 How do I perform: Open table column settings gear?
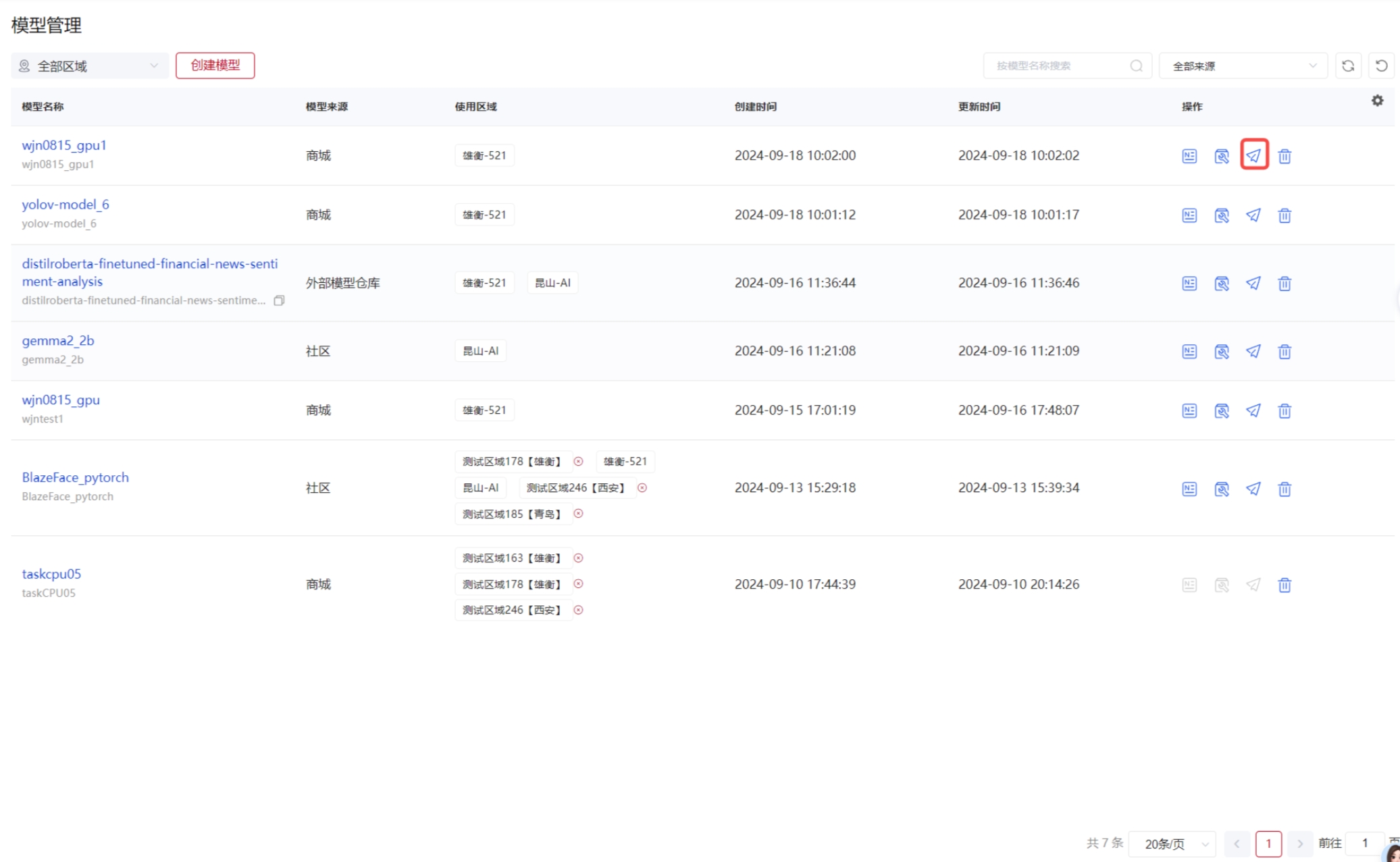1377,101
